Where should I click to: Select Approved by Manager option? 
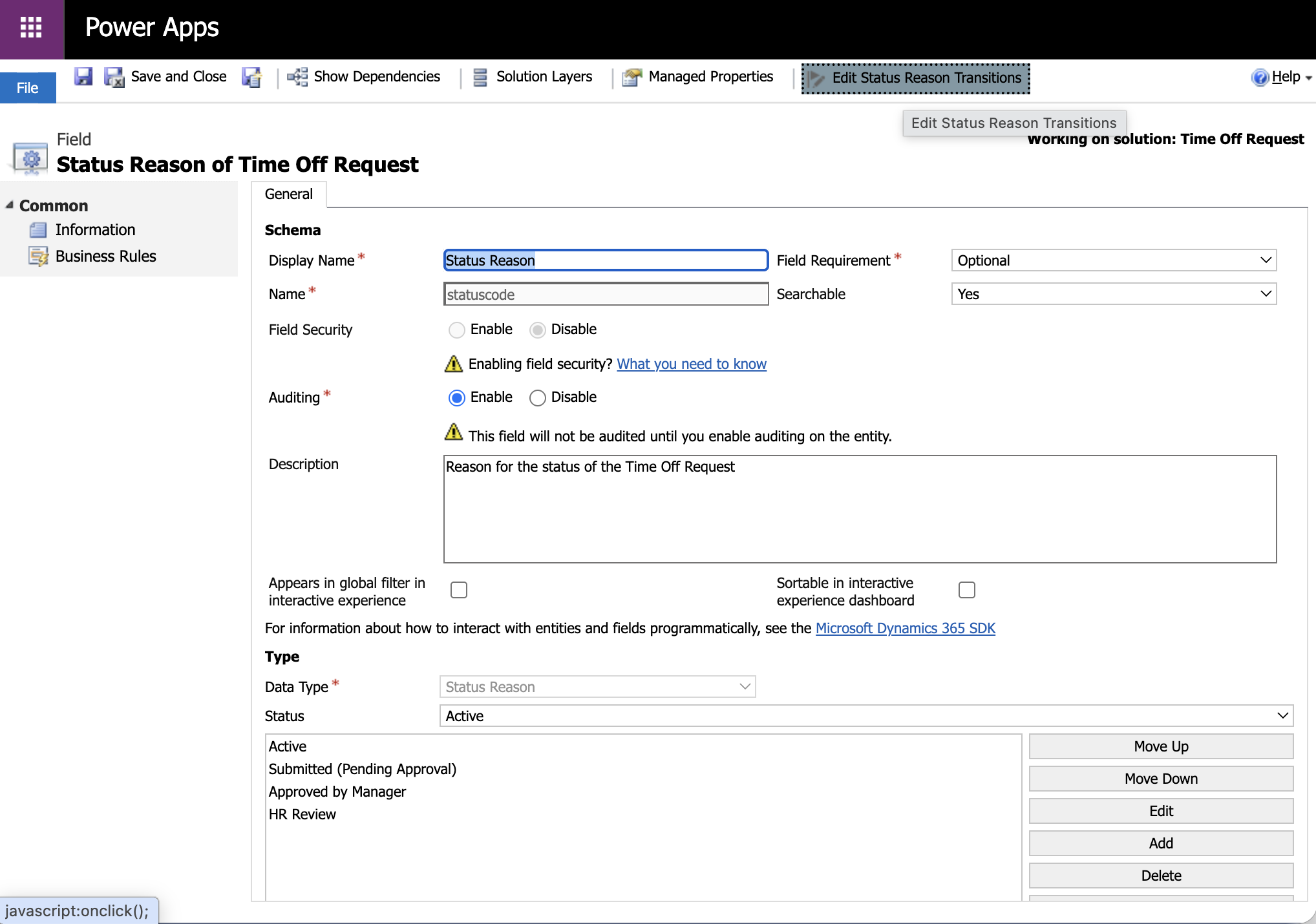pos(337,792)
